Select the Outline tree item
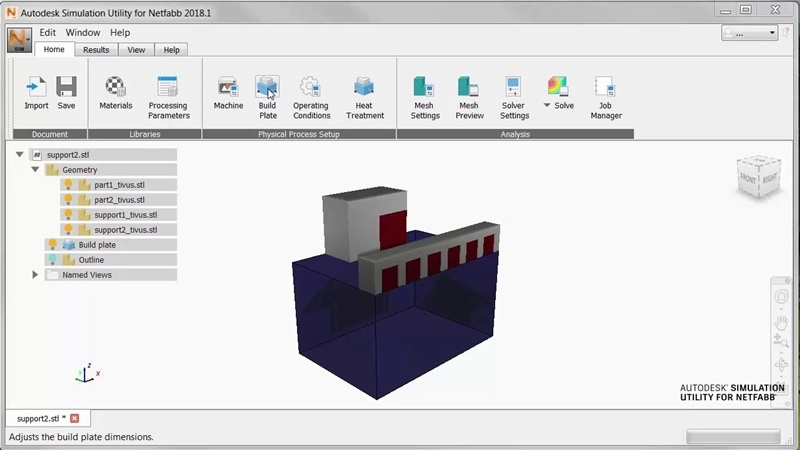Viewport: 800px width, 450px height. (91, 260)
